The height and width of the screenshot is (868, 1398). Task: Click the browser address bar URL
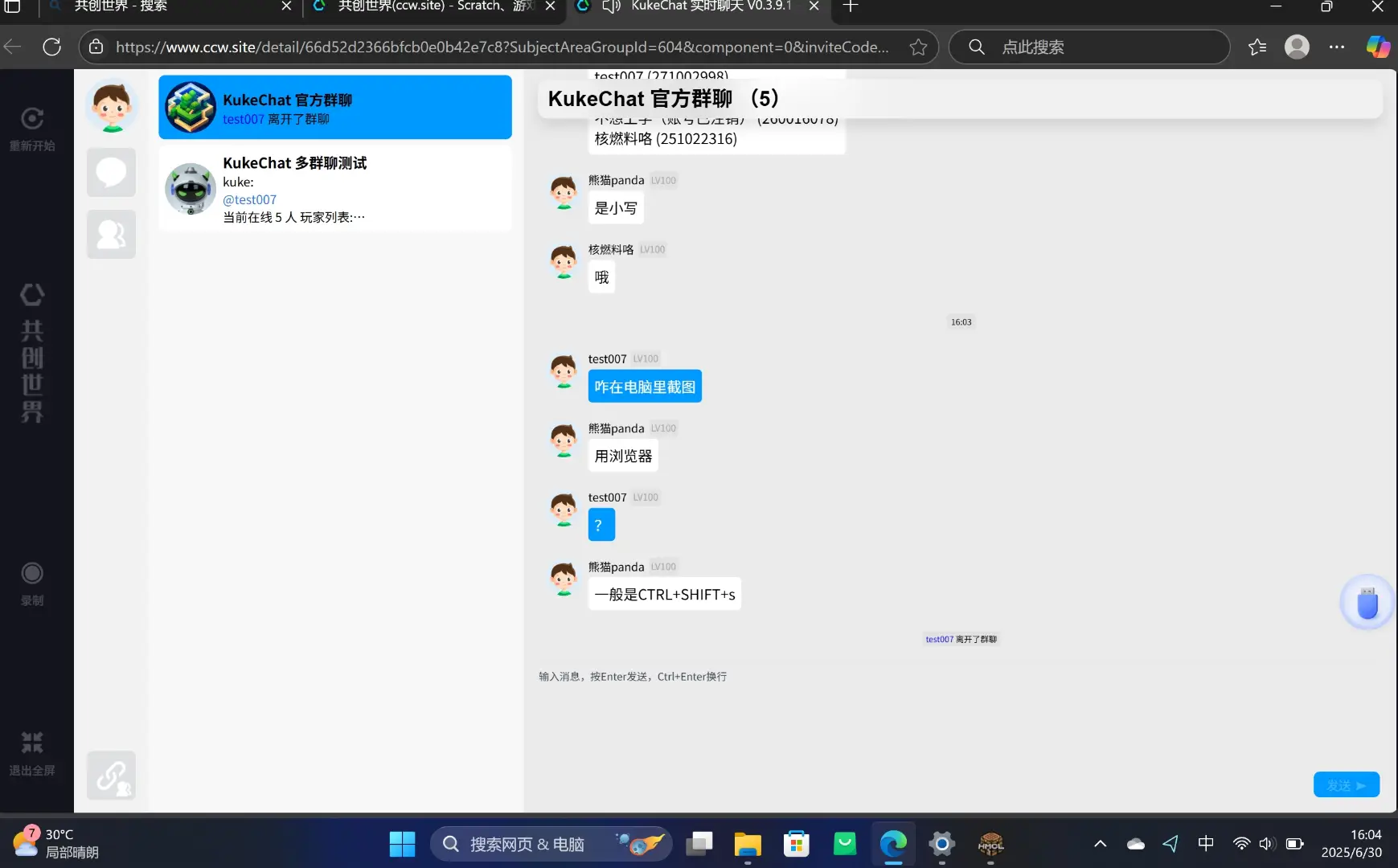pyautogui.click(x=502, y=47)
